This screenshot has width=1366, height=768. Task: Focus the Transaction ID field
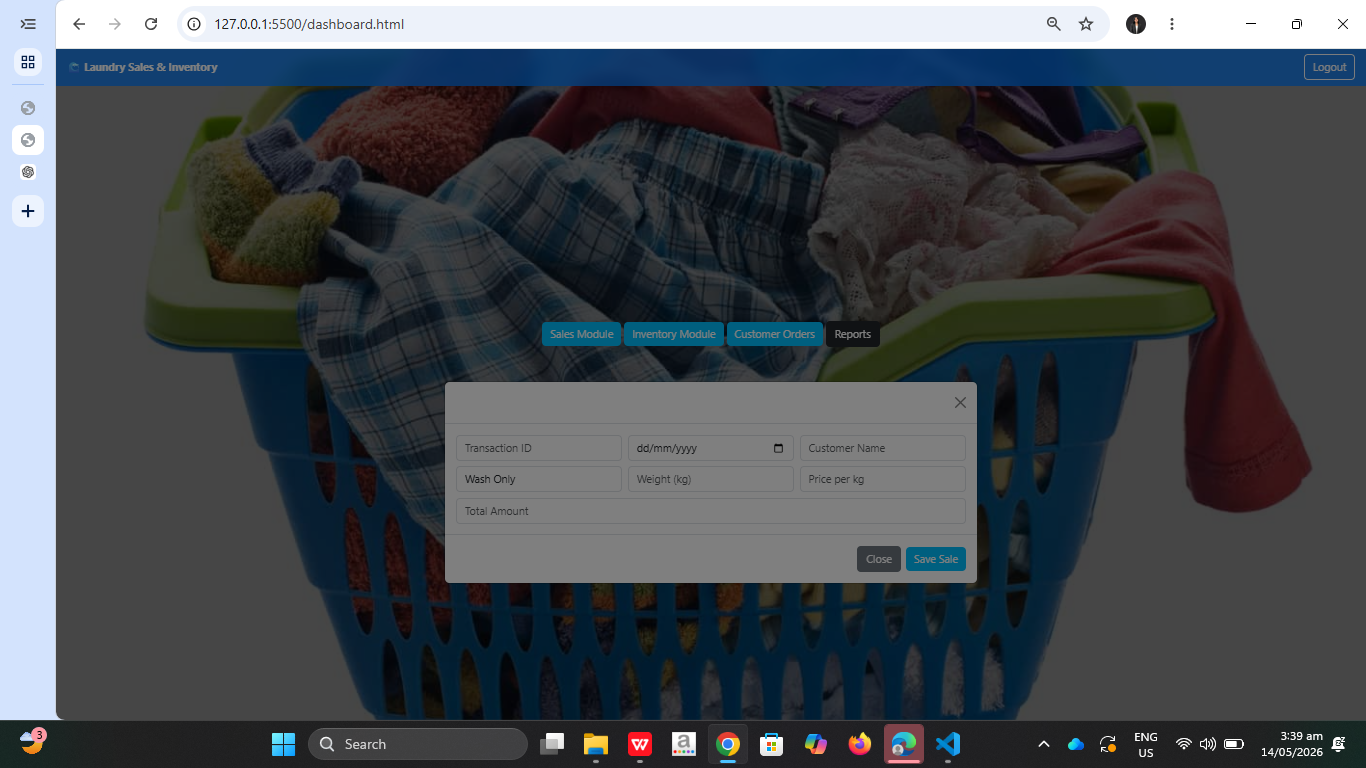click(x=539, y=448)
